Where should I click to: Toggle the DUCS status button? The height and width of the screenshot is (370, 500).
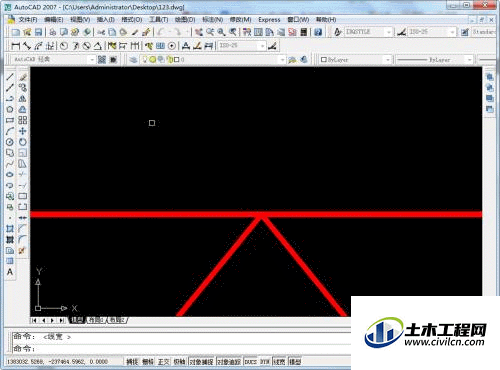[x=251, y=362]
